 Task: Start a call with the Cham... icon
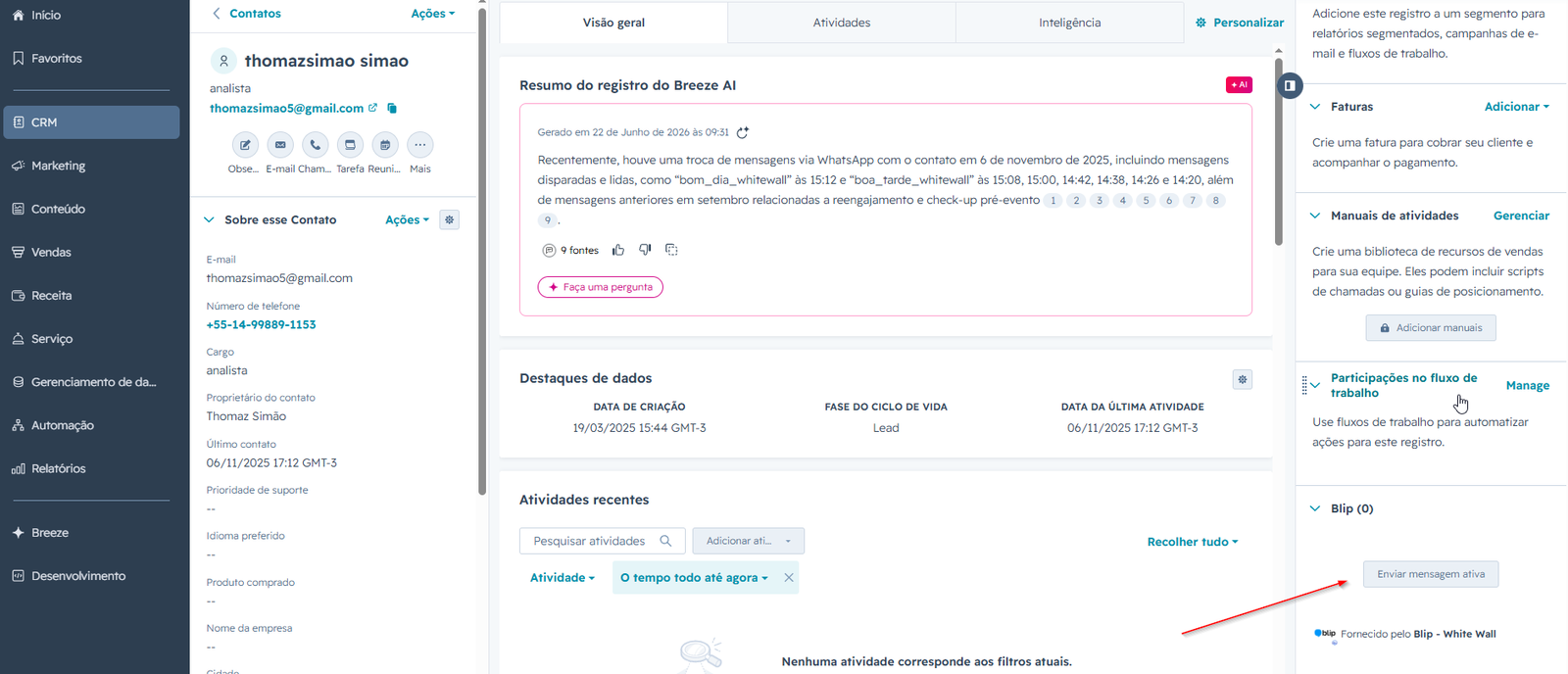point(315,145)
